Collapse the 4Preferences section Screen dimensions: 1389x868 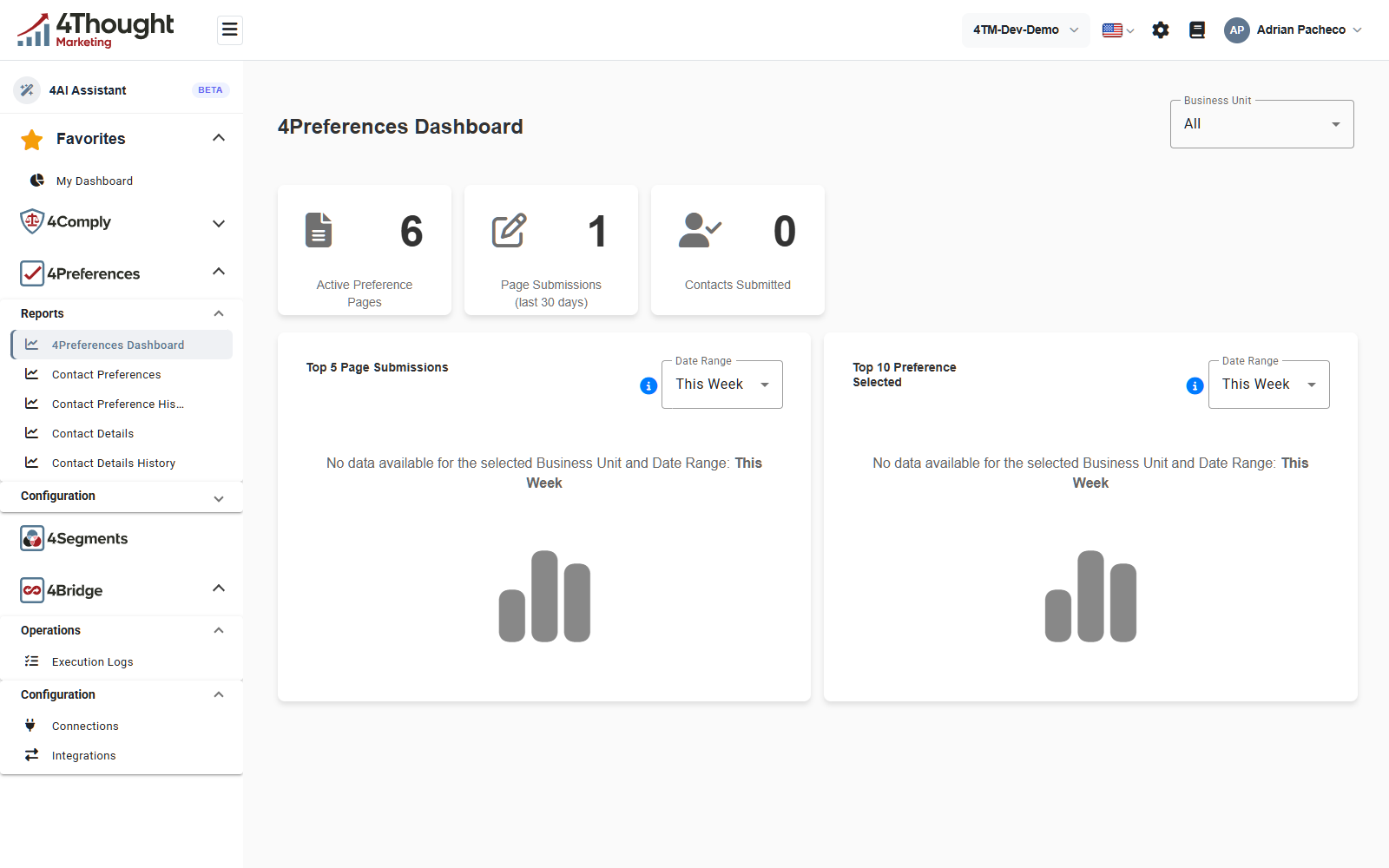click(219, 272)
